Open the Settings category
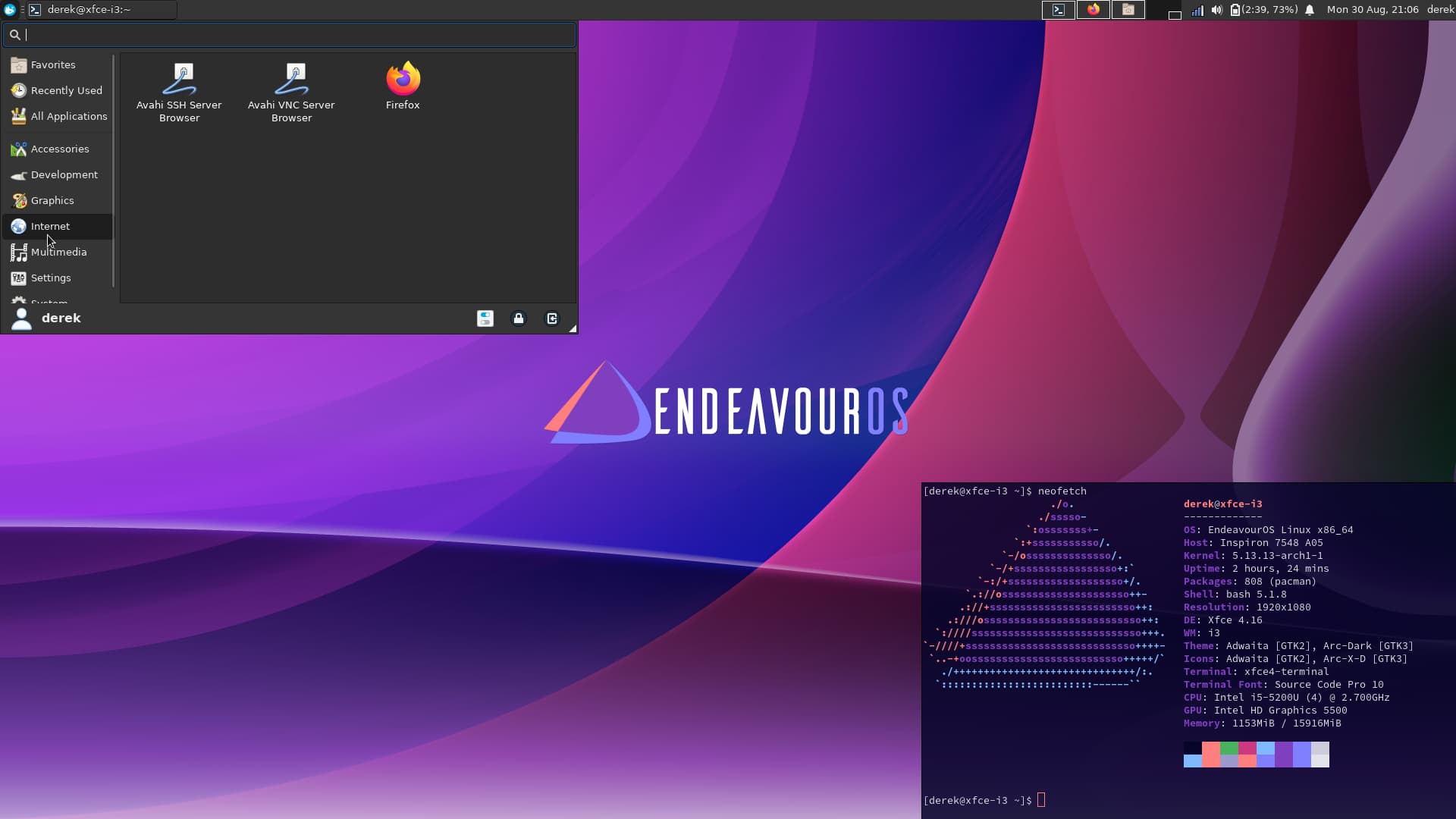 pos(58,278)
